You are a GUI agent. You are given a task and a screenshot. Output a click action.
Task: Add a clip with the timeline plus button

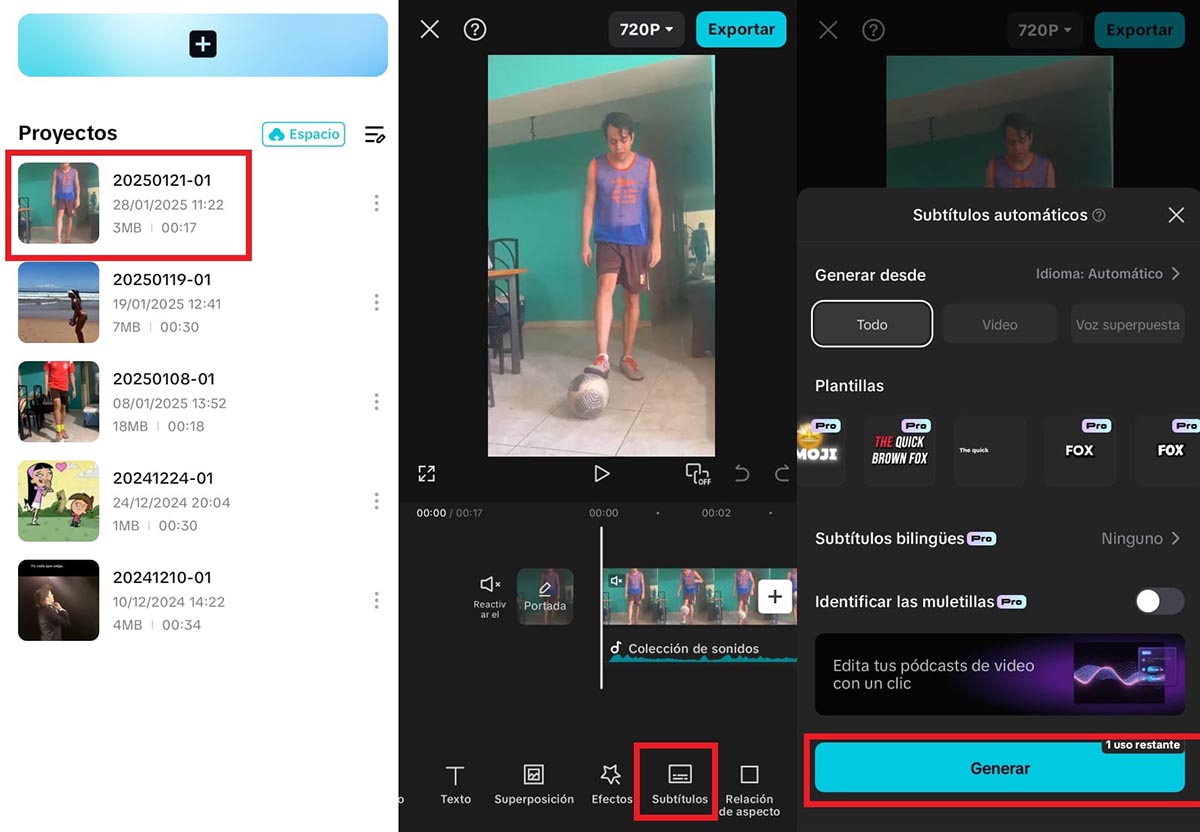pos(775,597)
